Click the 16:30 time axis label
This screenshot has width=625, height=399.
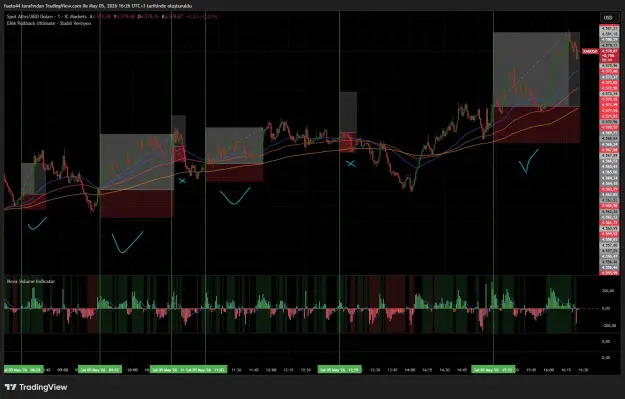(x=583, y=370)
